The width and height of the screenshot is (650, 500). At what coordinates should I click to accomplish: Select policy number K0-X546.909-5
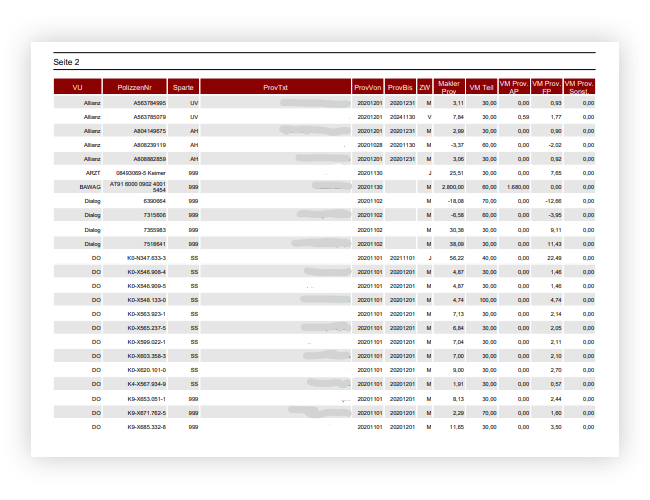point(146,286)
